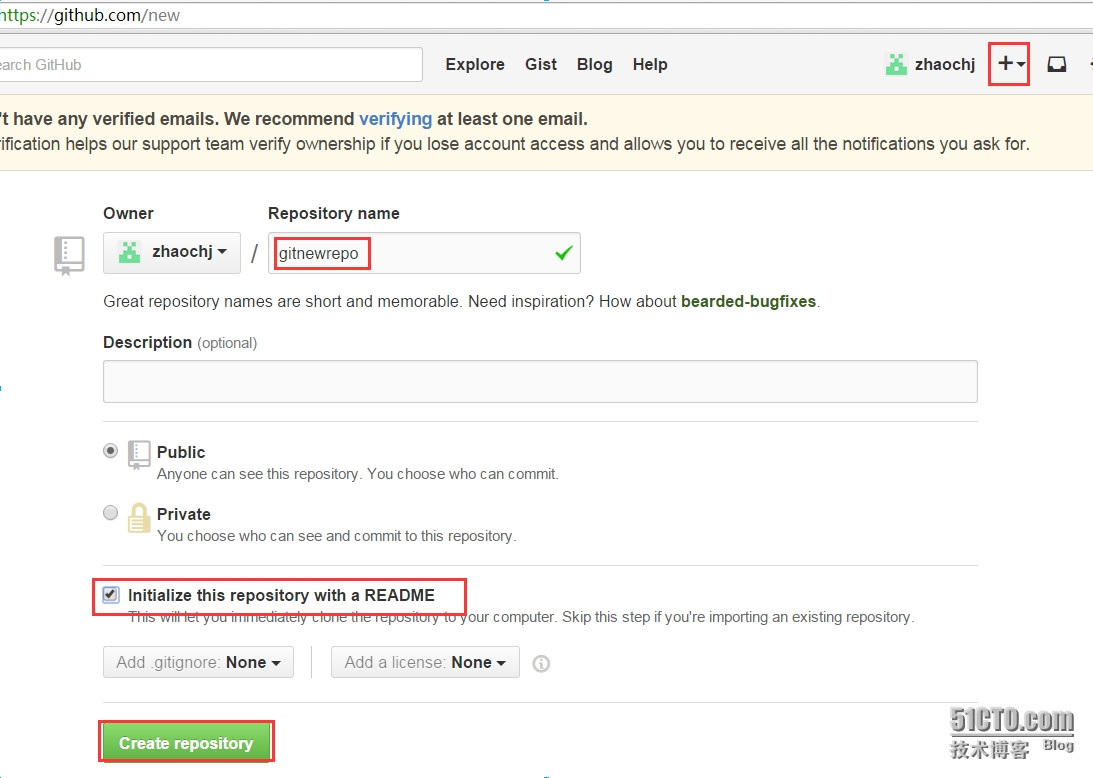The image size is (1093, 778).
Task: Focus the Search GitHub field
Action: click(211, 65)
